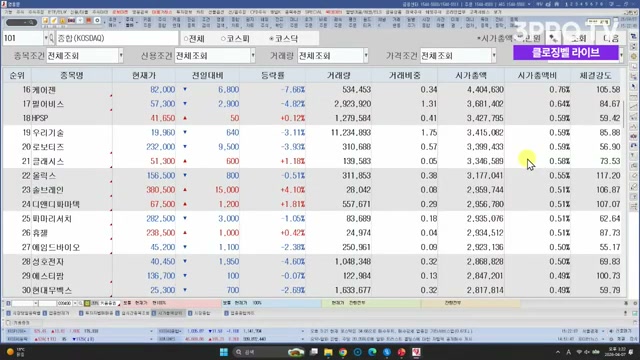Select the 디앤디파마텍 stock row
Screen dimensions: 640x360
313,204
